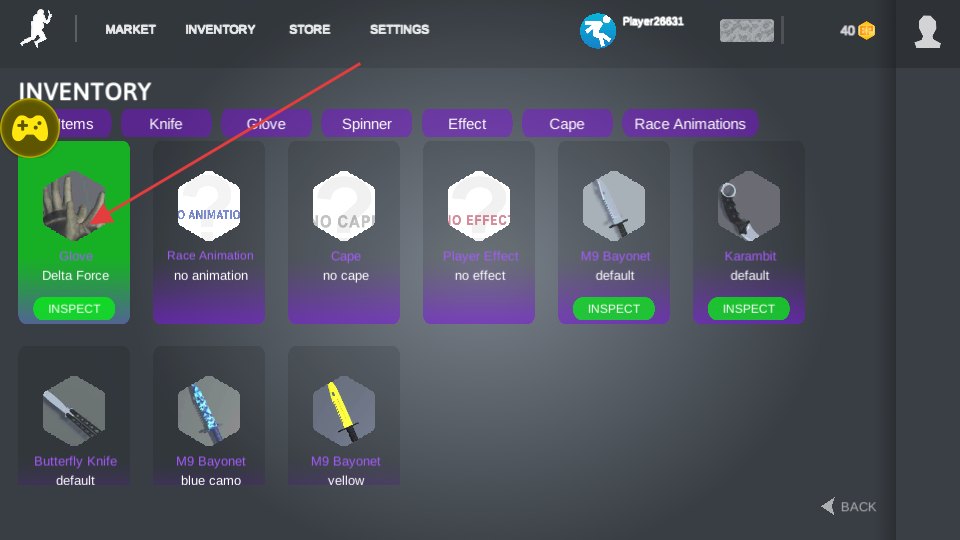This screenshot has width=960, height=540.
Task: Filter inventory by Knife tab
Action: 166,124
